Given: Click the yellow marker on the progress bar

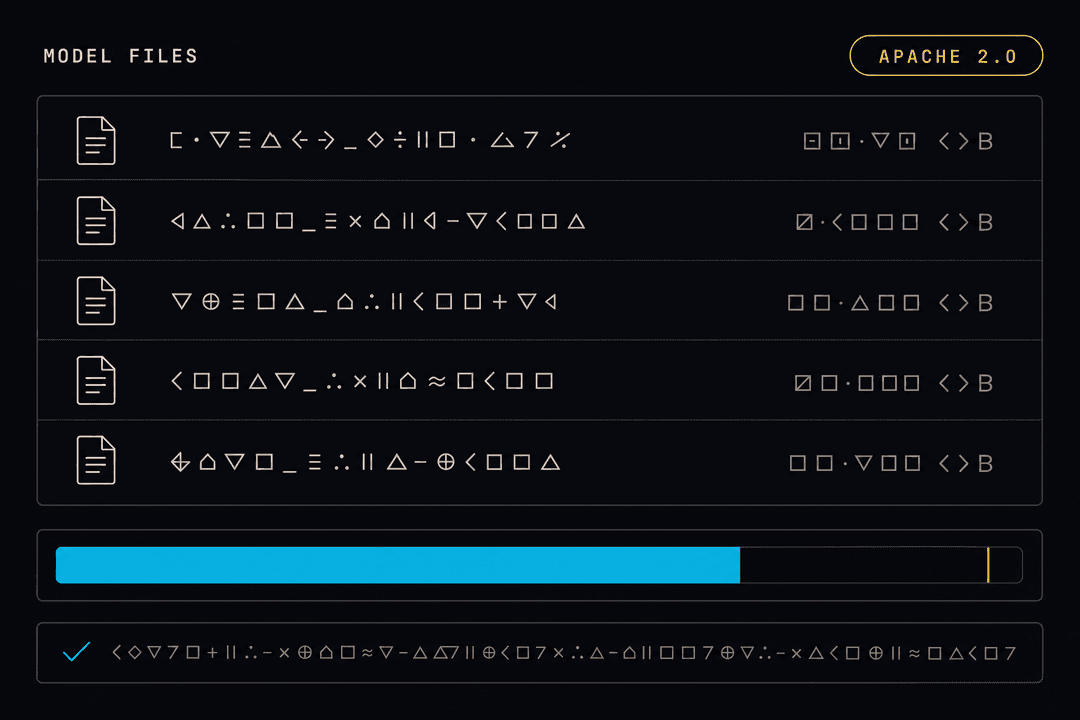Looking at the screenshot, I should [x=988, y=565].
